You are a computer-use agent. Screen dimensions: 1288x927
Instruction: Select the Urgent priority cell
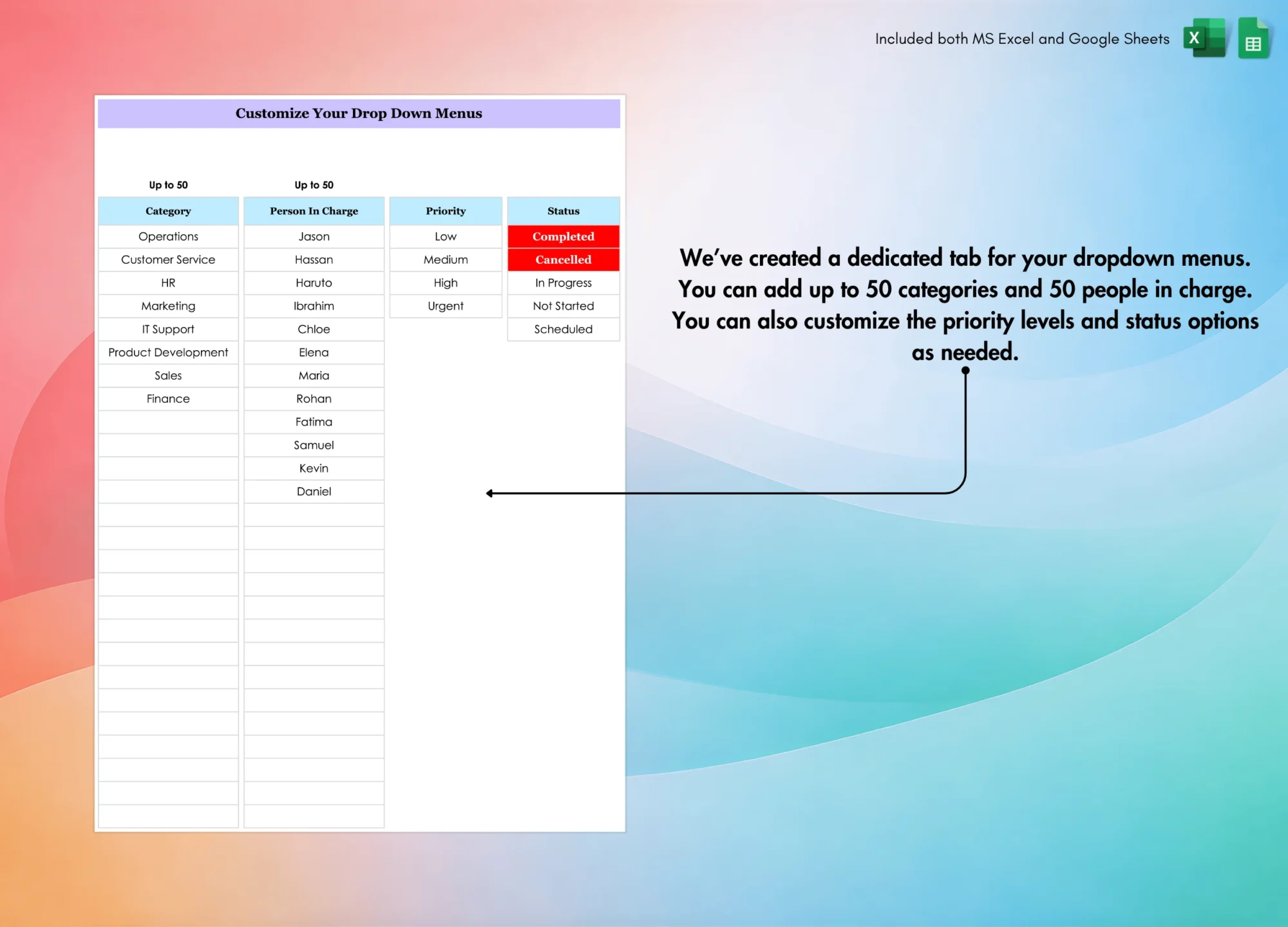tap(446, 306)
